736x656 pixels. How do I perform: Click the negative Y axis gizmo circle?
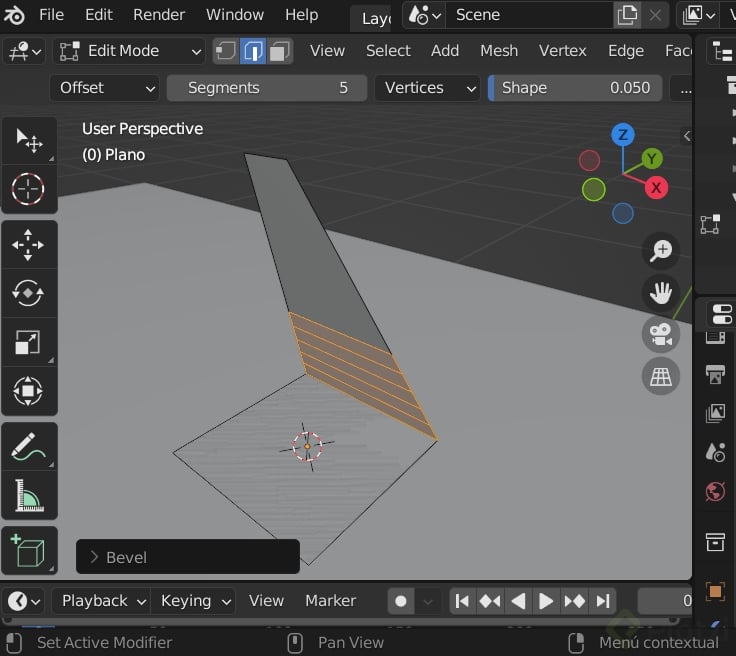click(593, 190)
